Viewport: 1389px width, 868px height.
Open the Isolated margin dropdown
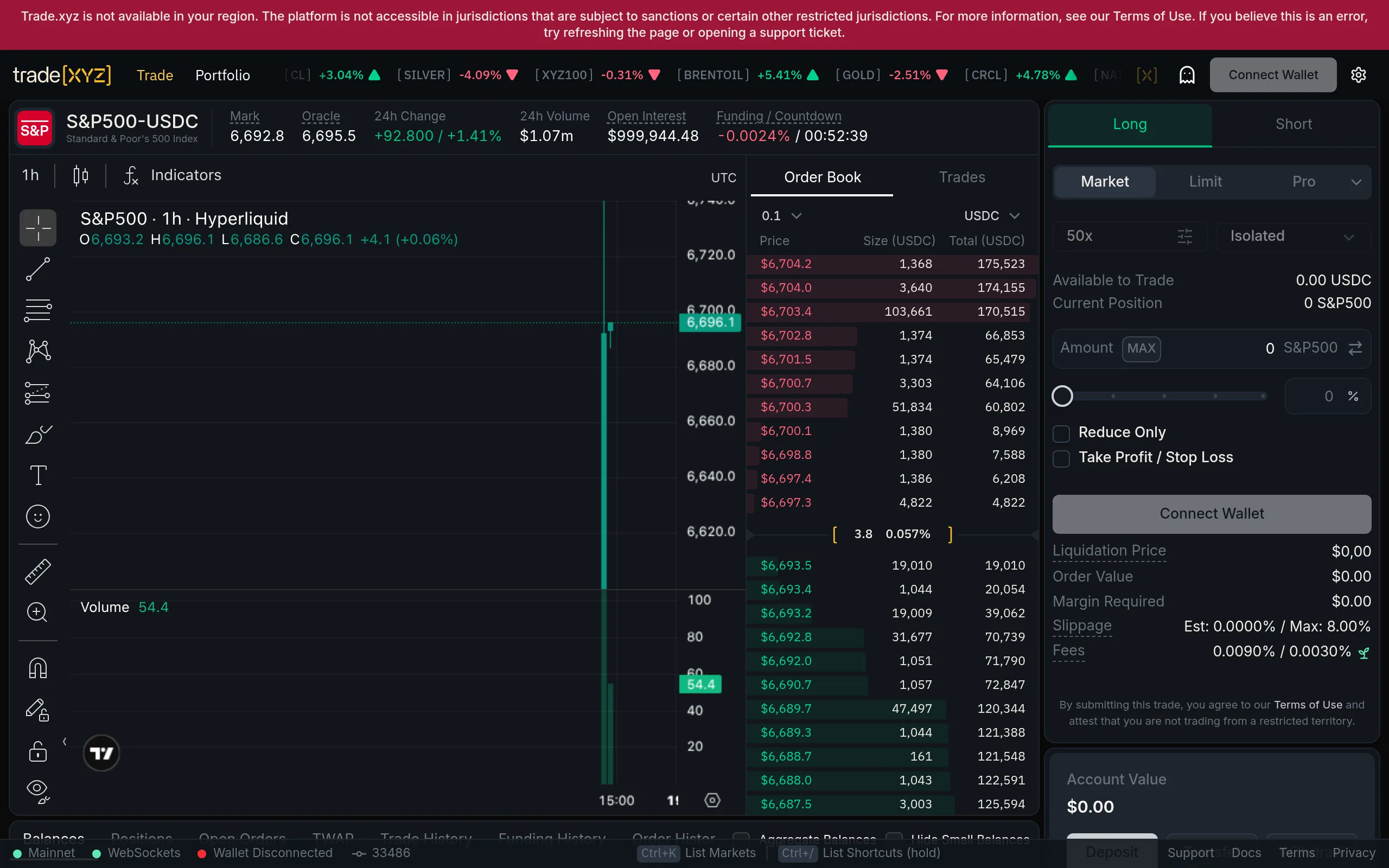tap(1291, 236)
